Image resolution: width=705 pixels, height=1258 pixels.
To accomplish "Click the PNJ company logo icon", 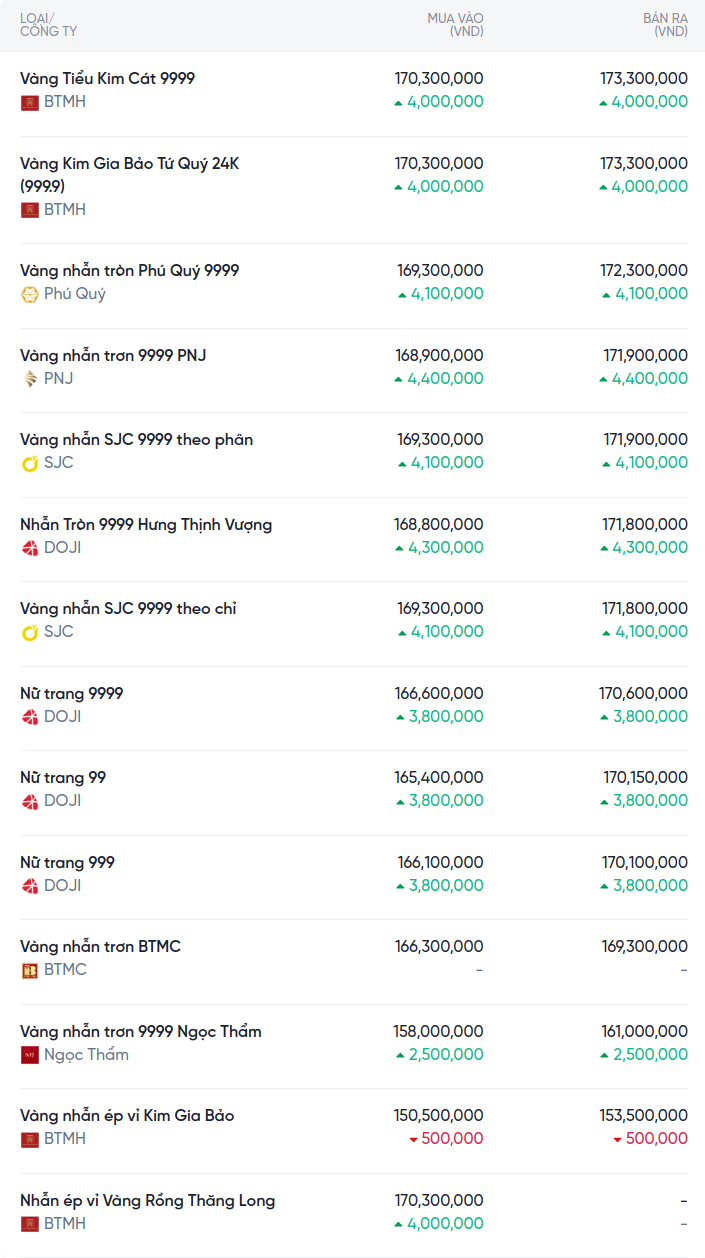I will point(30,379).
